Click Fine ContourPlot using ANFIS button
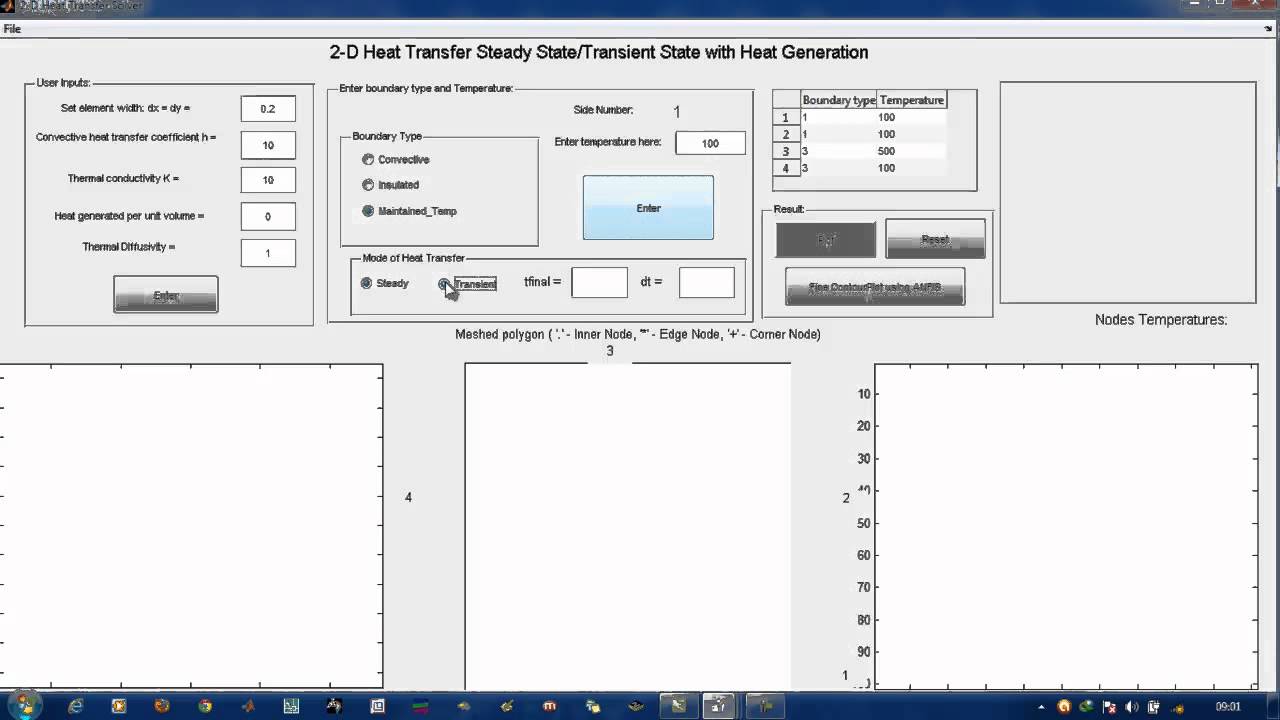The height and width of the screenshot is (720, 1280). [875, 287]
